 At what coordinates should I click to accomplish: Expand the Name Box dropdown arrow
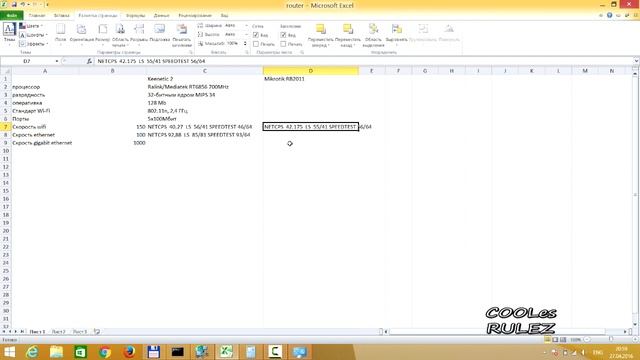[x=57, y=61]
